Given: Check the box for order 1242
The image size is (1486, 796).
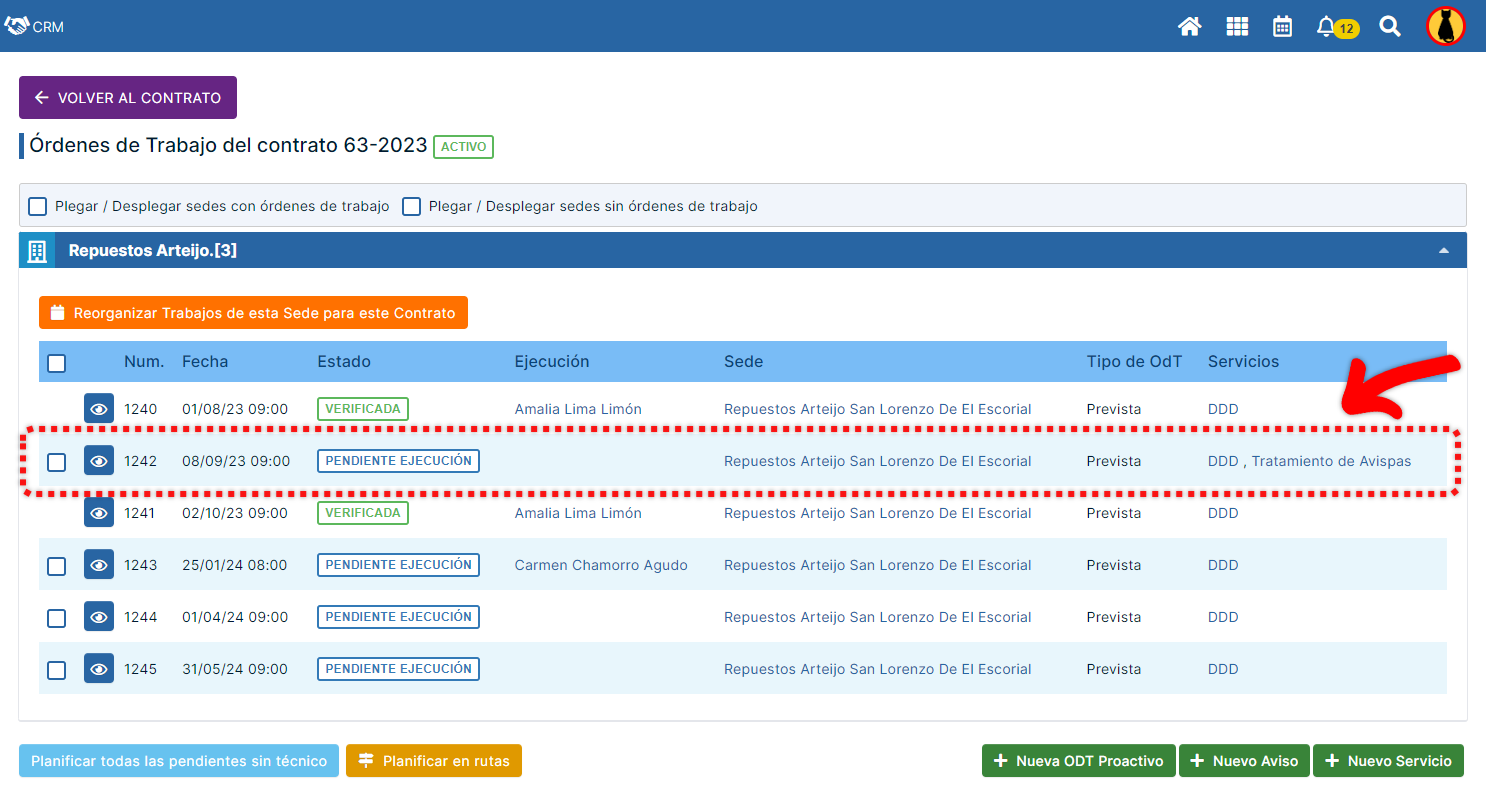Looking at the screenshot, I should pos(57,462).
